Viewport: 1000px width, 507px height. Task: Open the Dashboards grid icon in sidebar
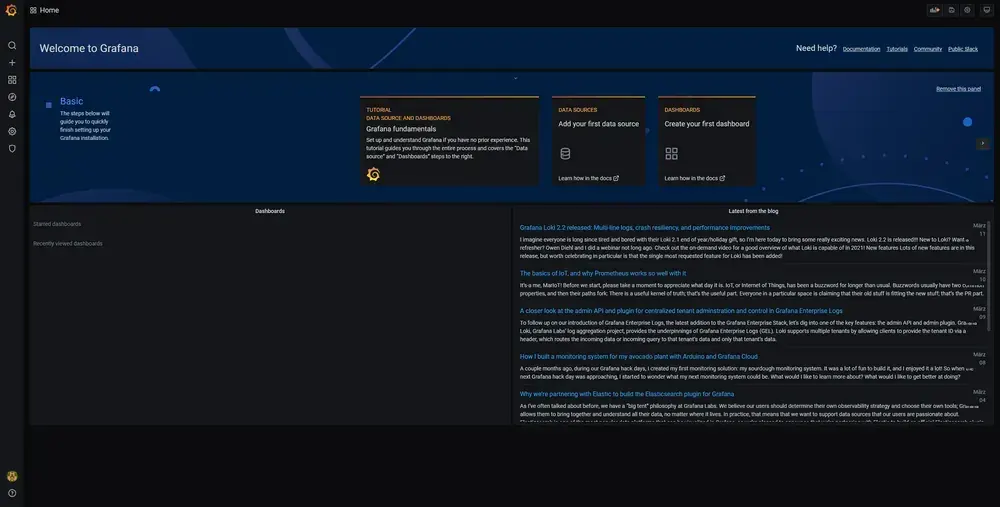[x=12, y=79]
